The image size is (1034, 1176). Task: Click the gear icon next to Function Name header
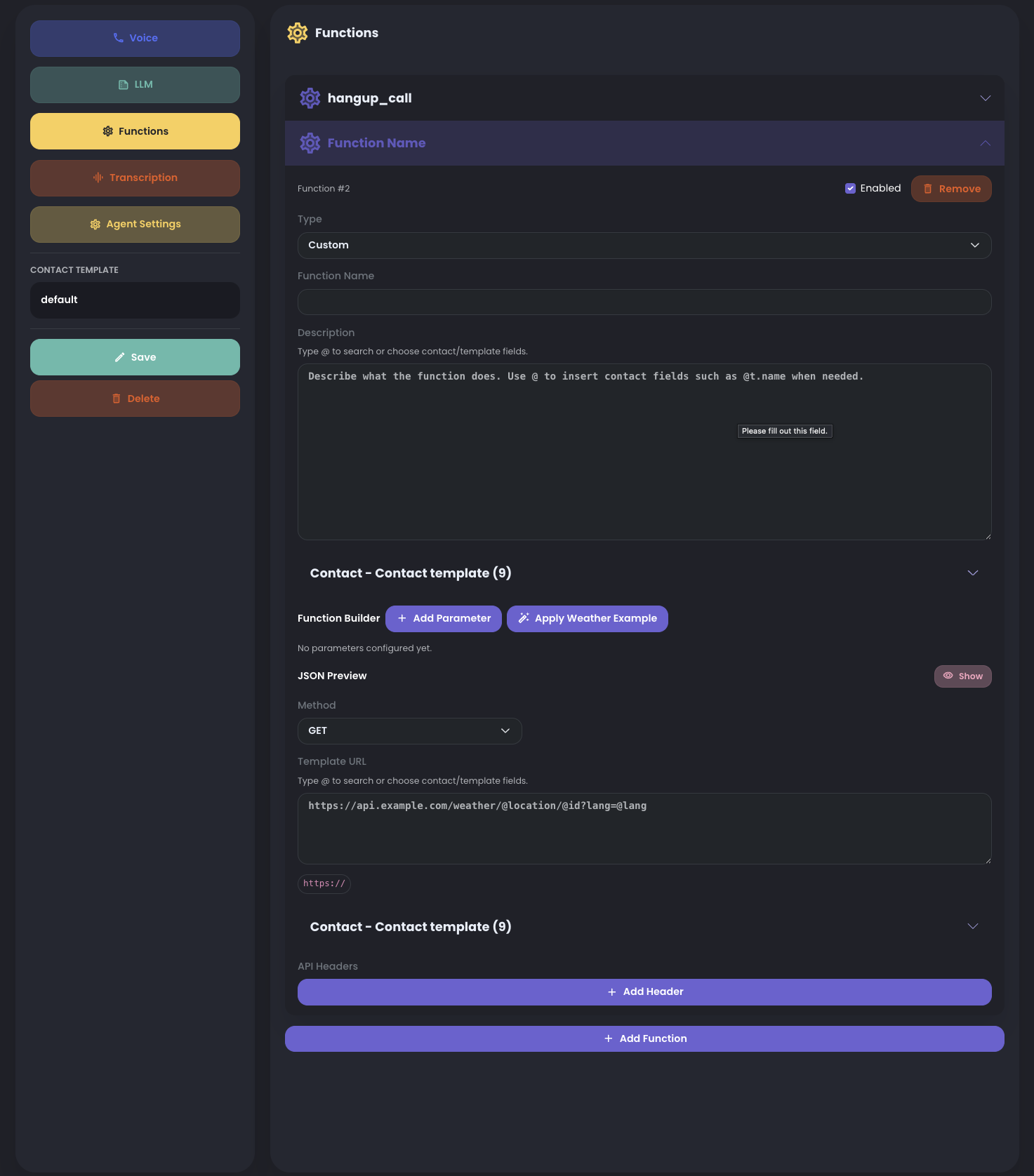310,143
